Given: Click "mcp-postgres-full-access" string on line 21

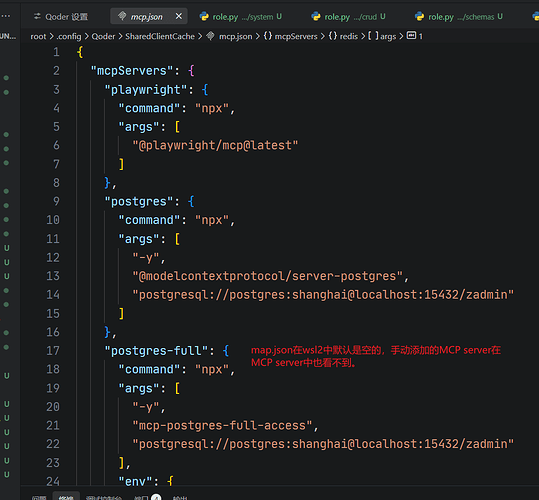Looking at the screenshot, I should [222, 425].
